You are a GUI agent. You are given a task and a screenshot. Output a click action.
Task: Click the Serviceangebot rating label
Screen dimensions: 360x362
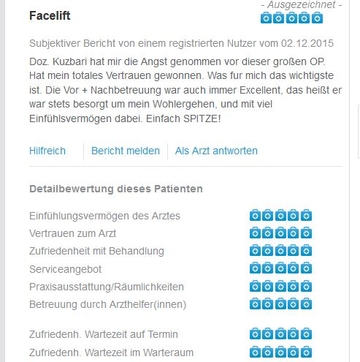[x=65, y=269]
